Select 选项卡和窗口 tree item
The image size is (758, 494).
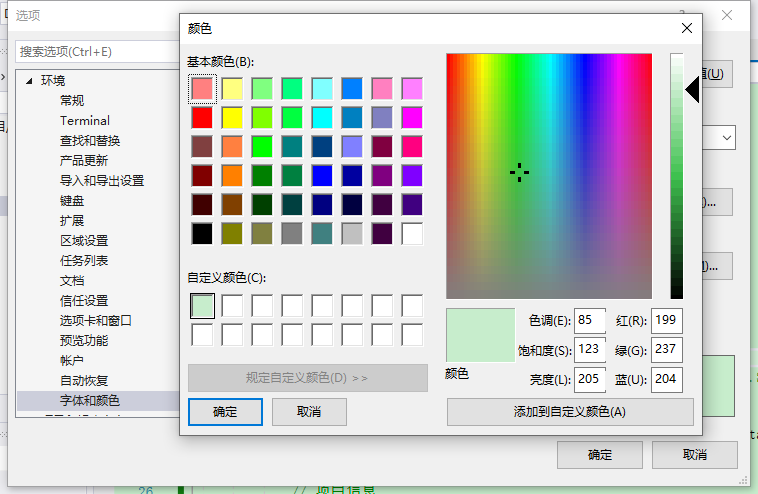[96, 320]
